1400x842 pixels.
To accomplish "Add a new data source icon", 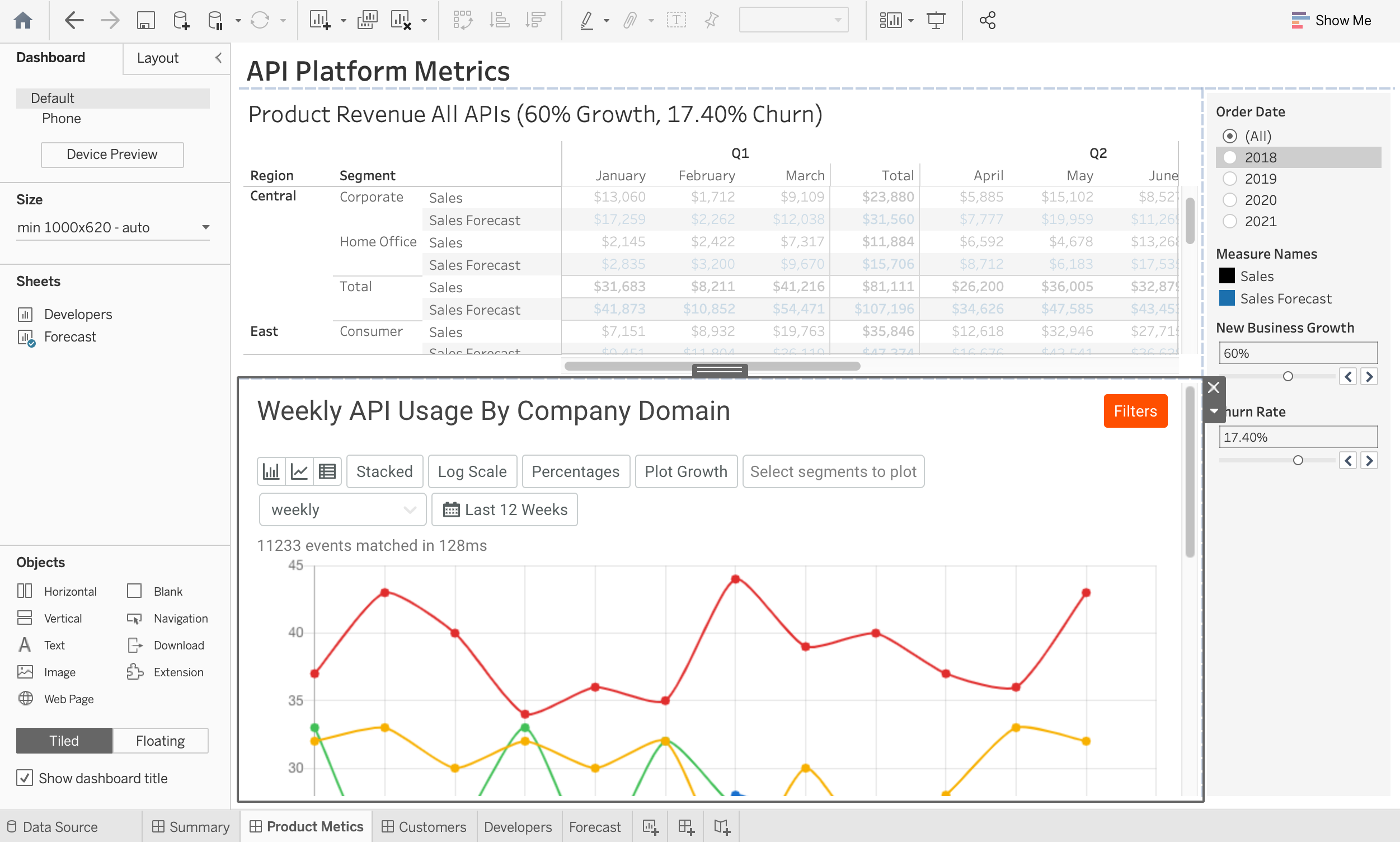I will tap(181, 20).
